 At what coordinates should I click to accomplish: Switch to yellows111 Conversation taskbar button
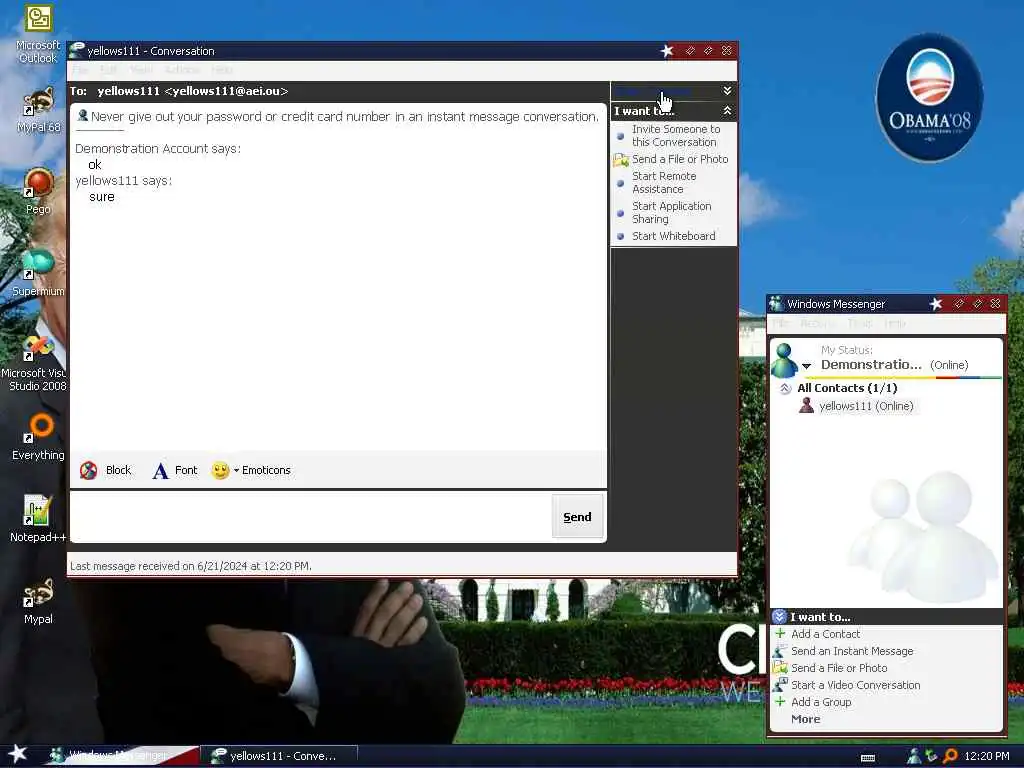[279, 756]
